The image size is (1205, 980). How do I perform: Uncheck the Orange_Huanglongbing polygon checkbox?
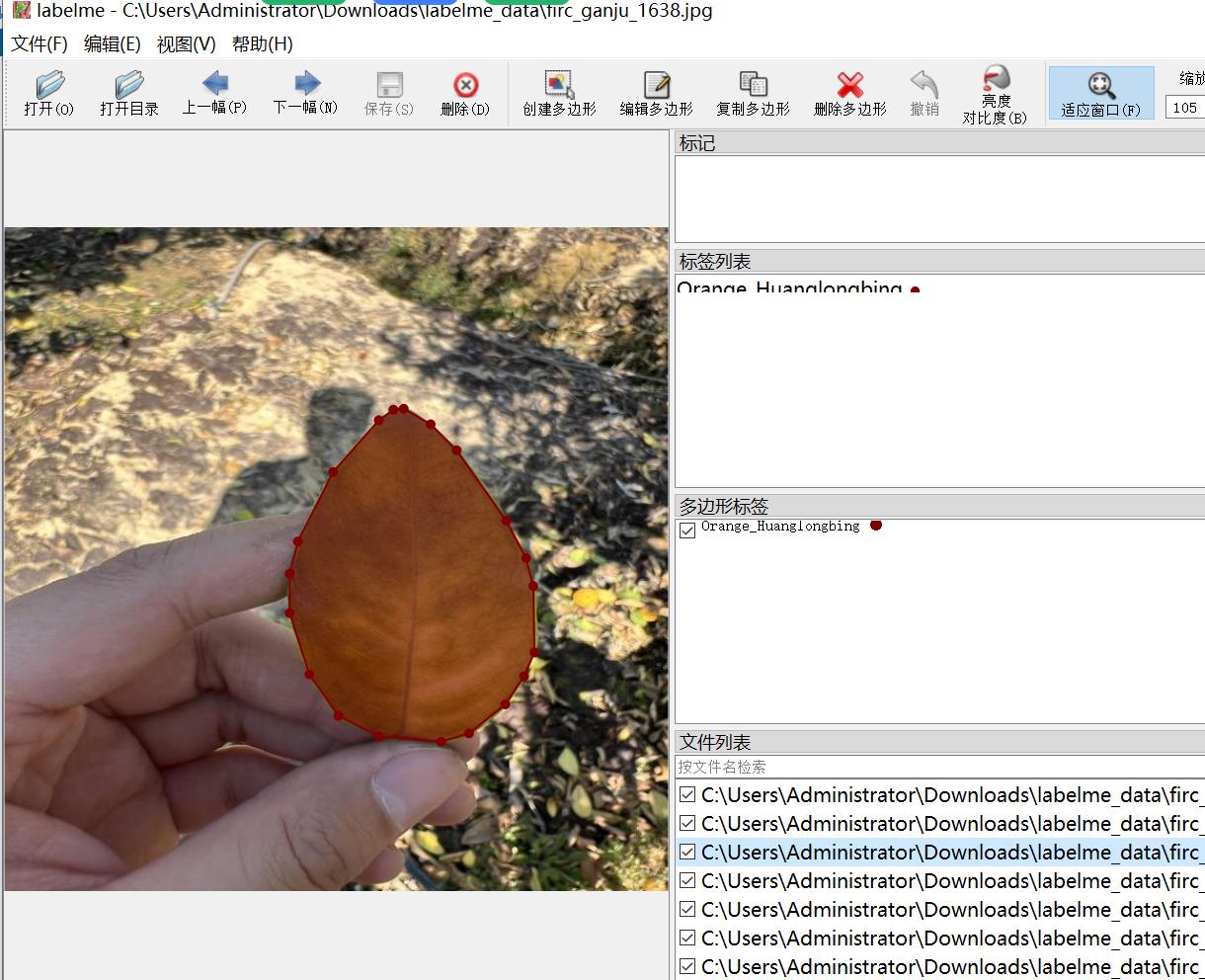tap(687, 530)
